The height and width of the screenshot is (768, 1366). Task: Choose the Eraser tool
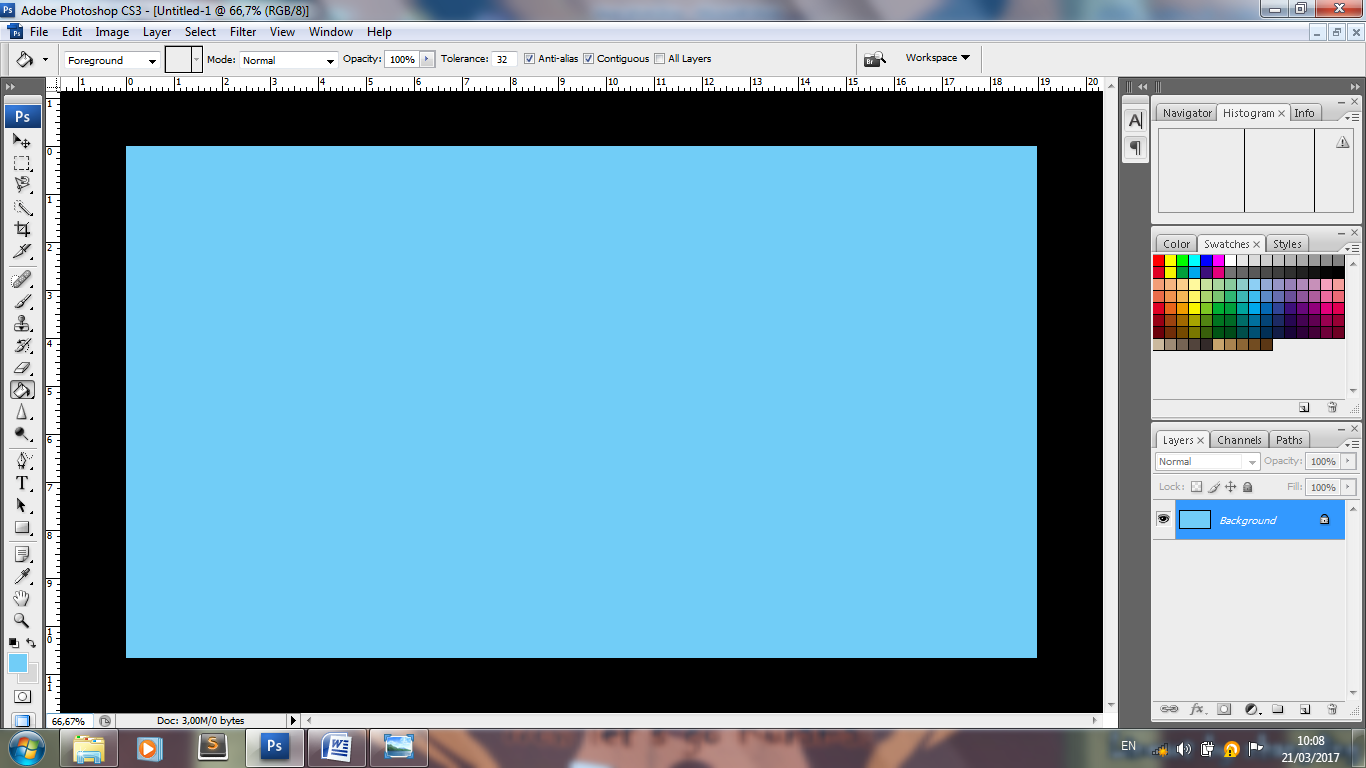(22, 368)
